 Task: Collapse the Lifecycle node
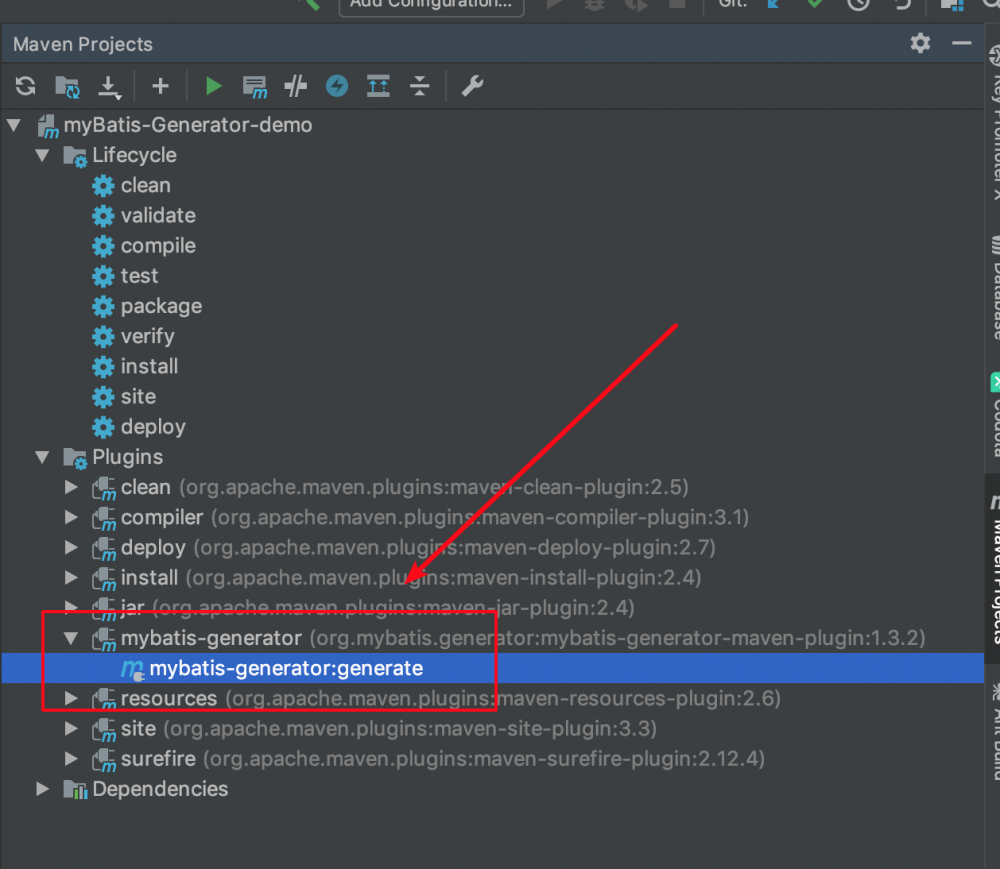pyautogui.click(x=43, y=155)
